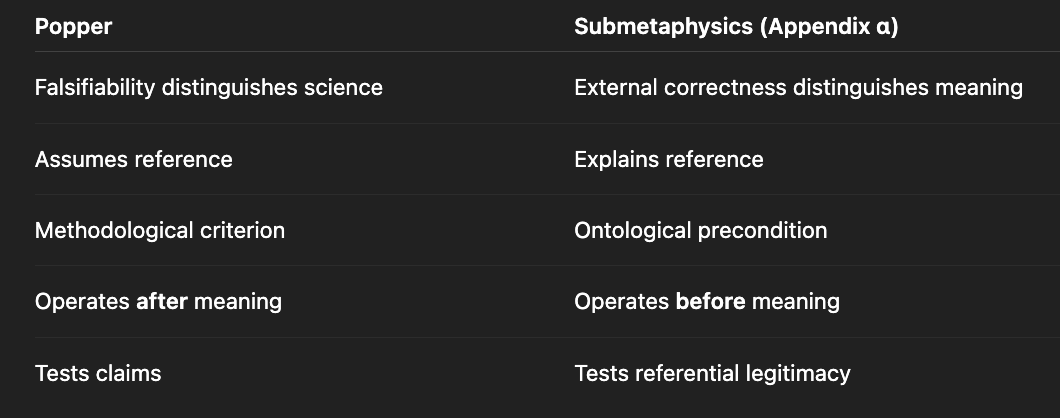Click the "Methodological criterion" cell
The width and height of the screenshot is (1060, 418).
coord(159,230)
